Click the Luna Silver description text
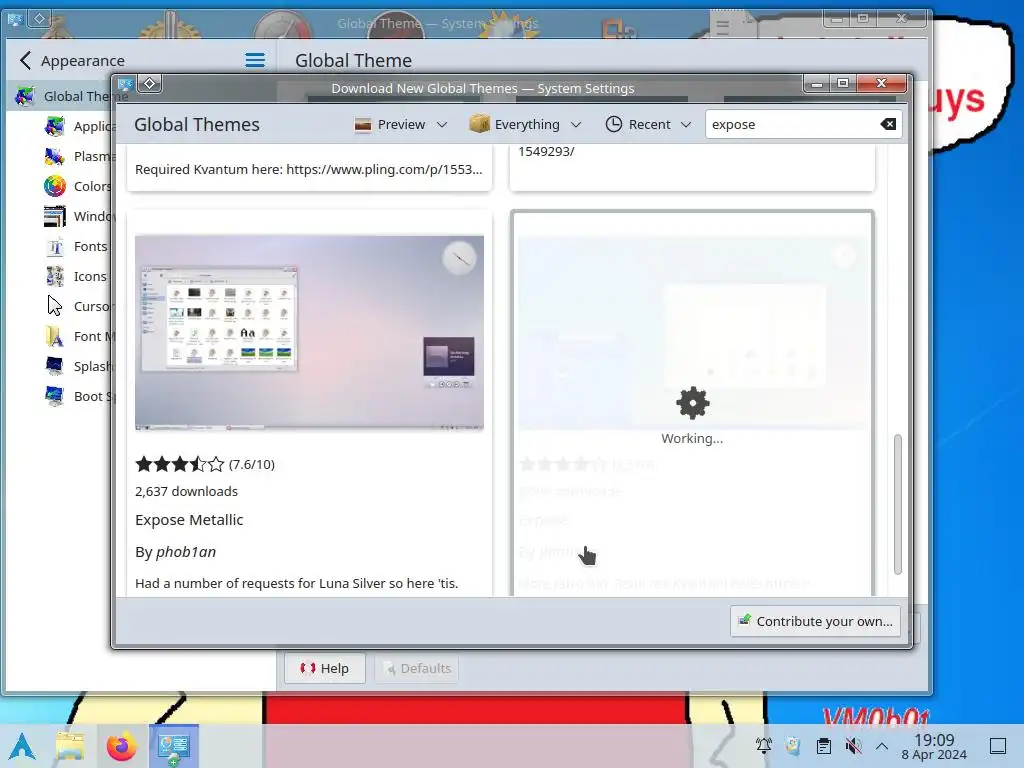 [x=296, y=583]
